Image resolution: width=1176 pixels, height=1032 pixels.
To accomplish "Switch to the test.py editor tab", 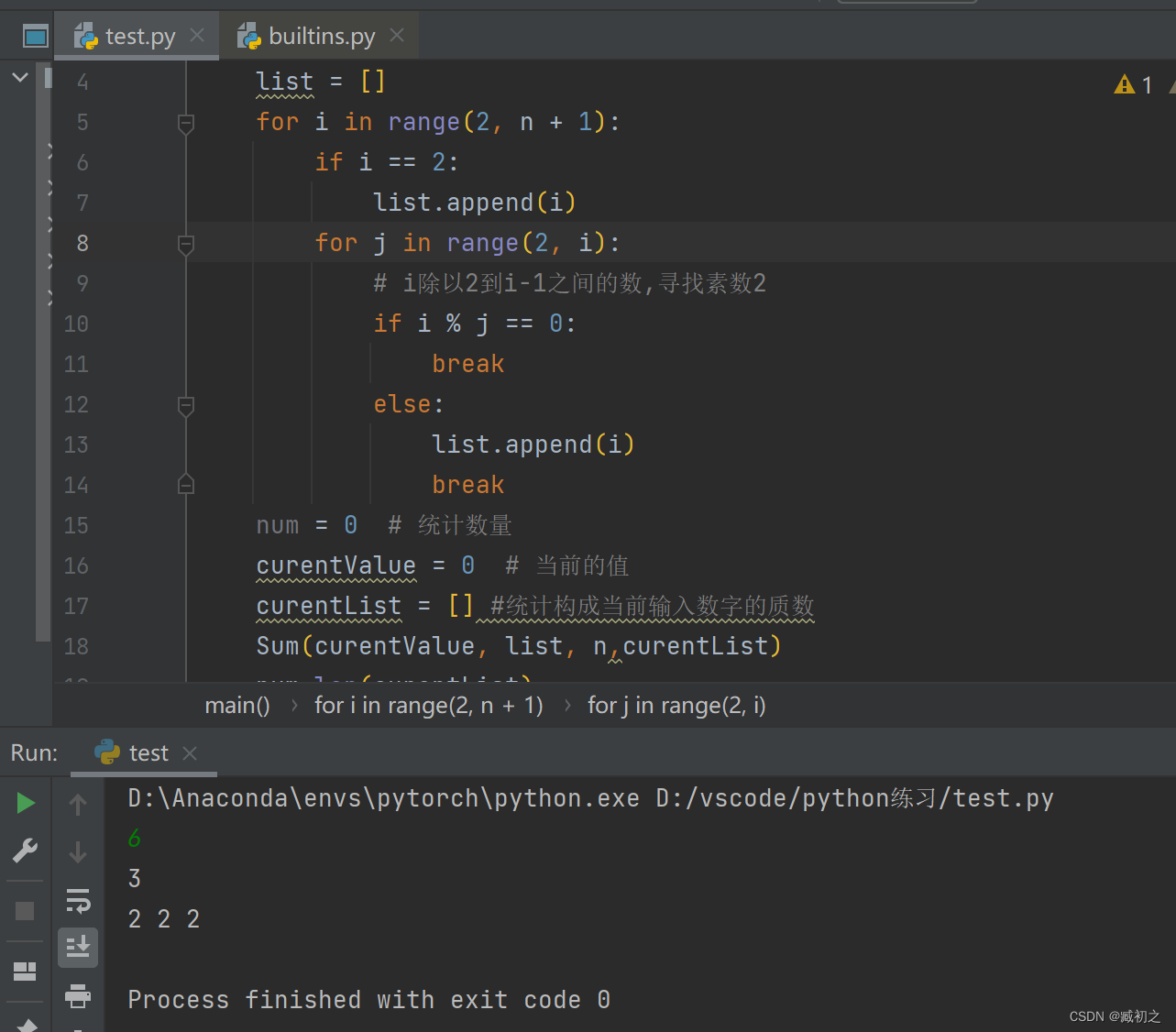I will click(137, 37).
